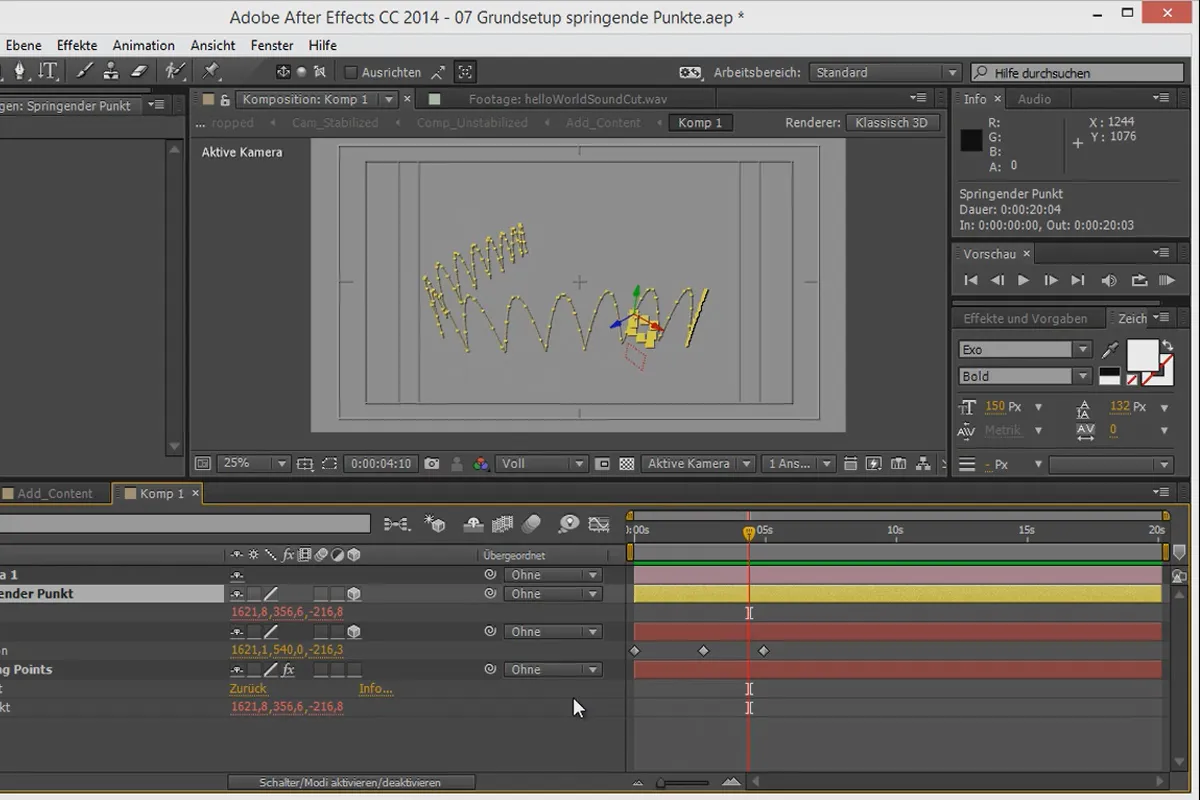Select the Roto Brush tool
The image size is (1200, 800).
coord(175,71)
